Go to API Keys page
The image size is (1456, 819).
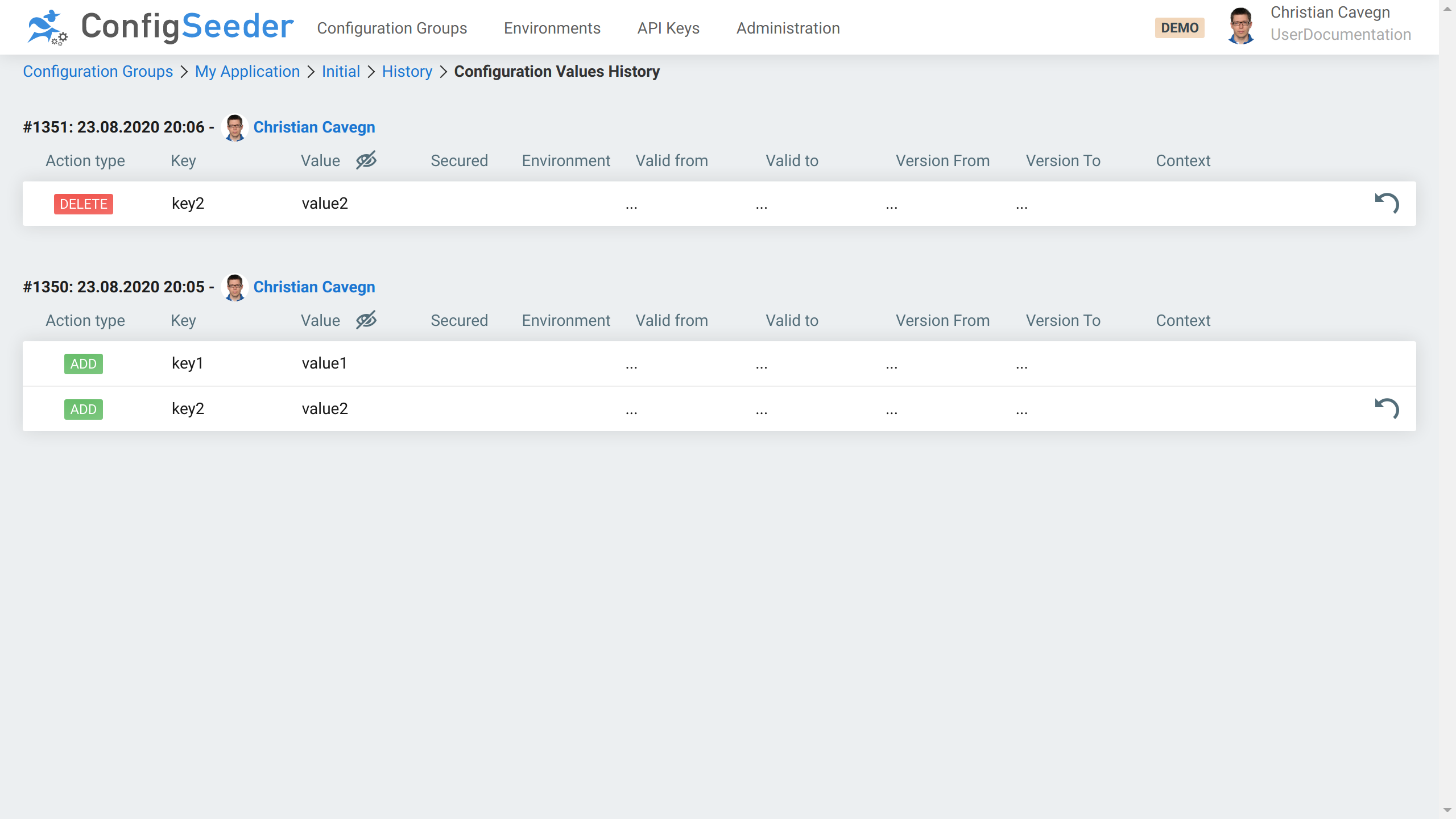[x=668, y=28]
